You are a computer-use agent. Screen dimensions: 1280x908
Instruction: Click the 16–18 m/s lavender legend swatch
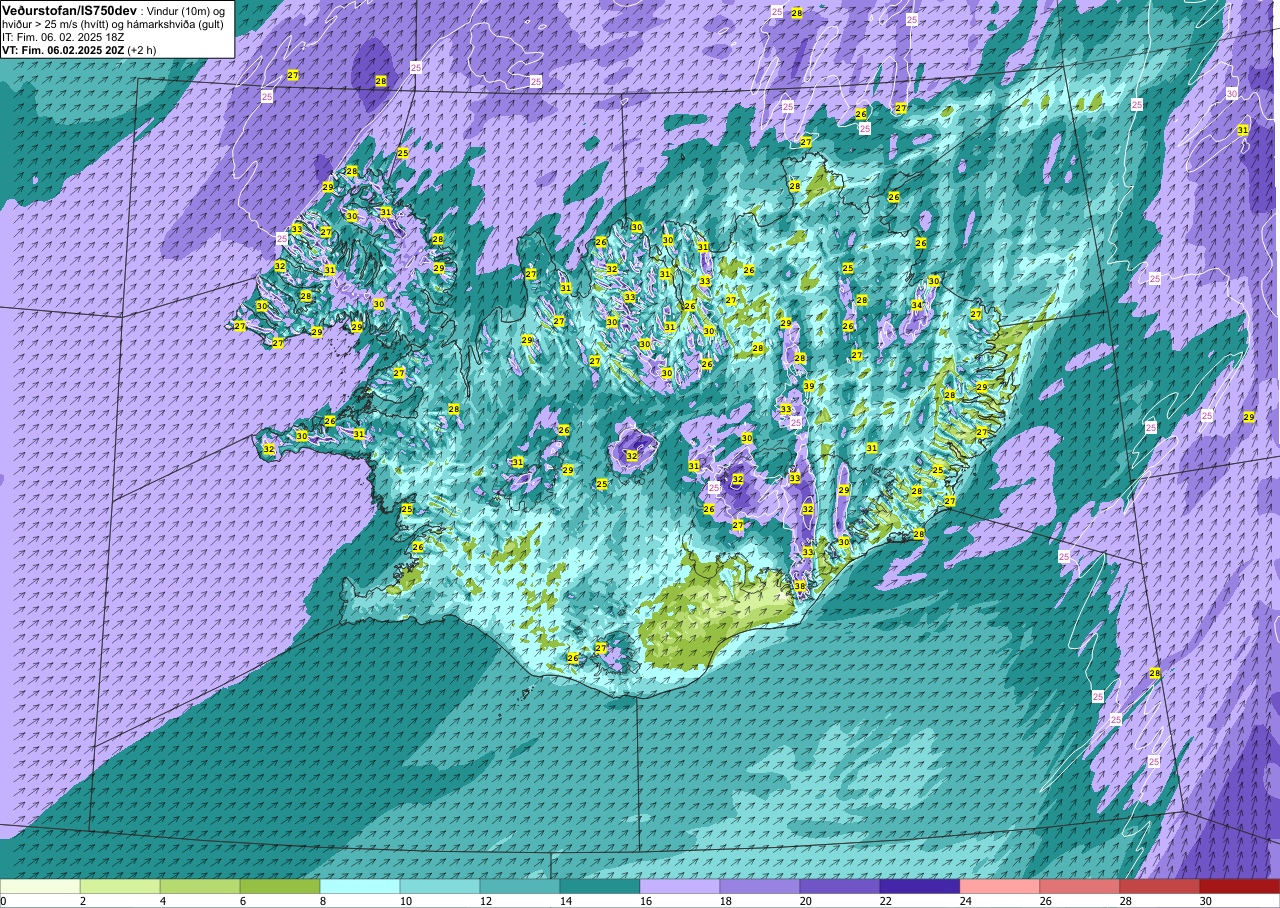(x=680, y=886)
